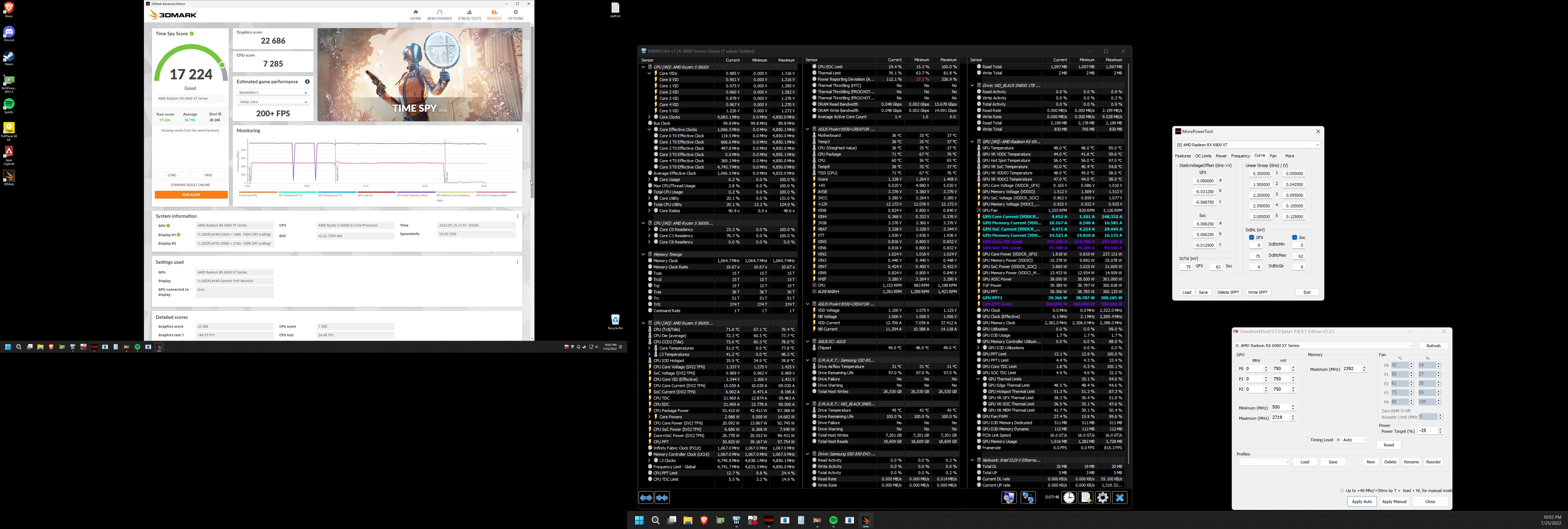1568x529 pixels.
Task: Click HWiNFO expand columns arrows button
Action: tap(646, 497)
